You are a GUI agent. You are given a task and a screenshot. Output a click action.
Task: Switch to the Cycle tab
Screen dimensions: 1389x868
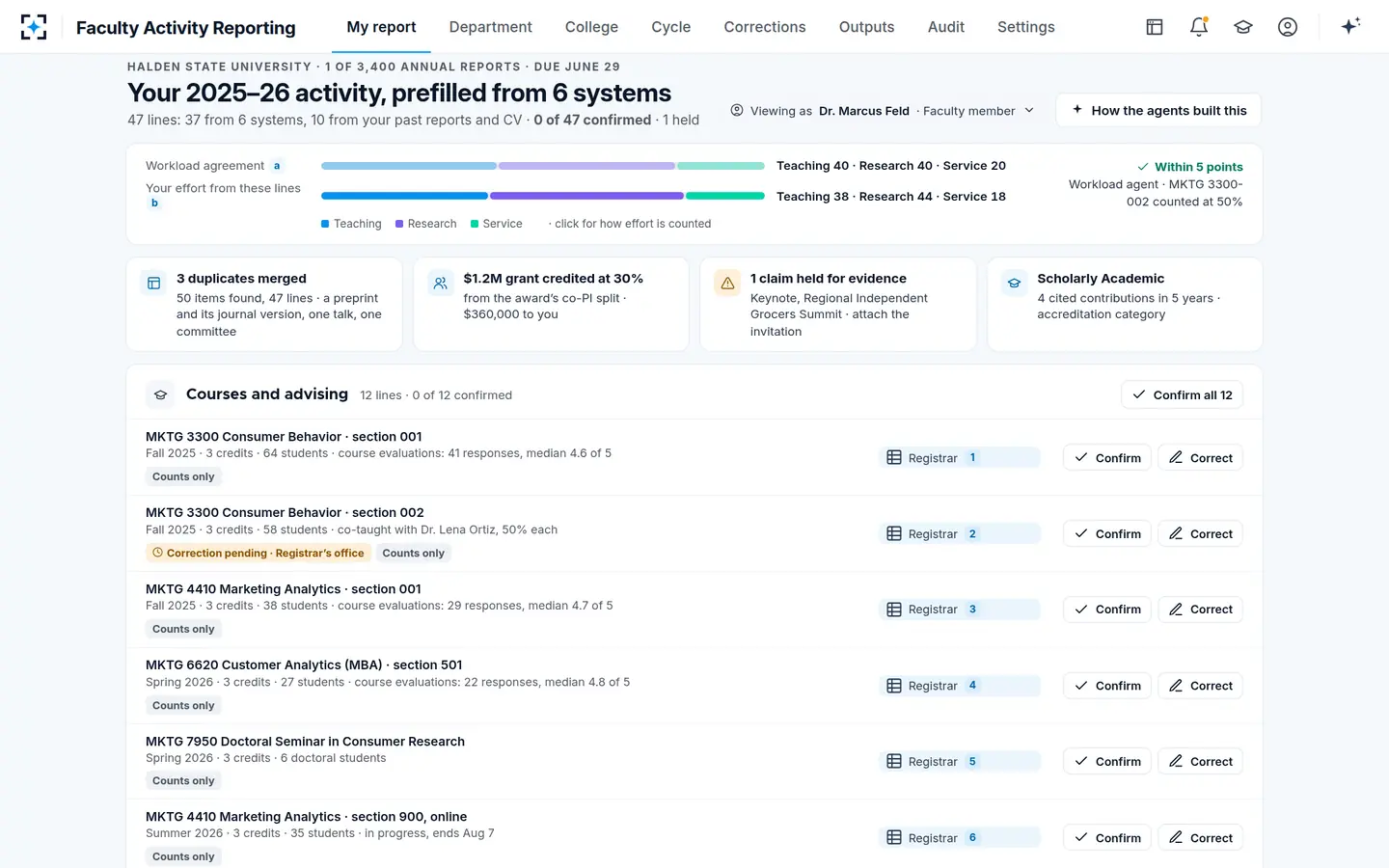[x=670, y=27]
